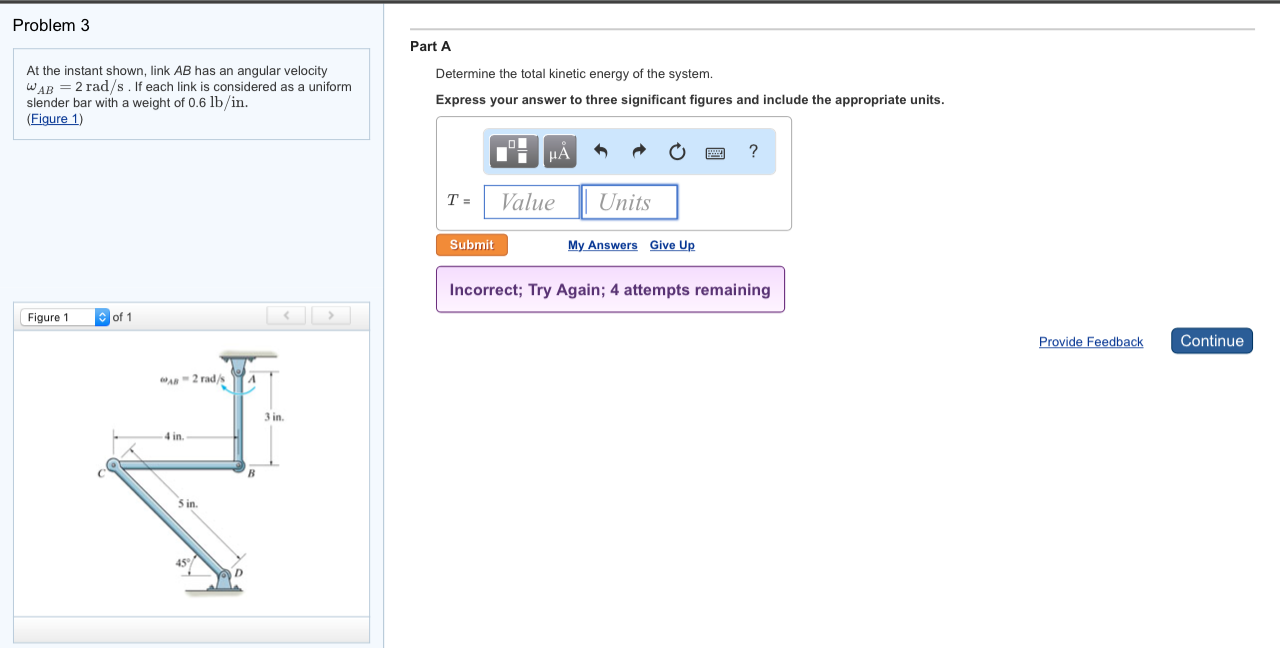This screenshot has width=1280, height=648.
Task: Go to the next figure arrow
Action: [x=331, y=316]
